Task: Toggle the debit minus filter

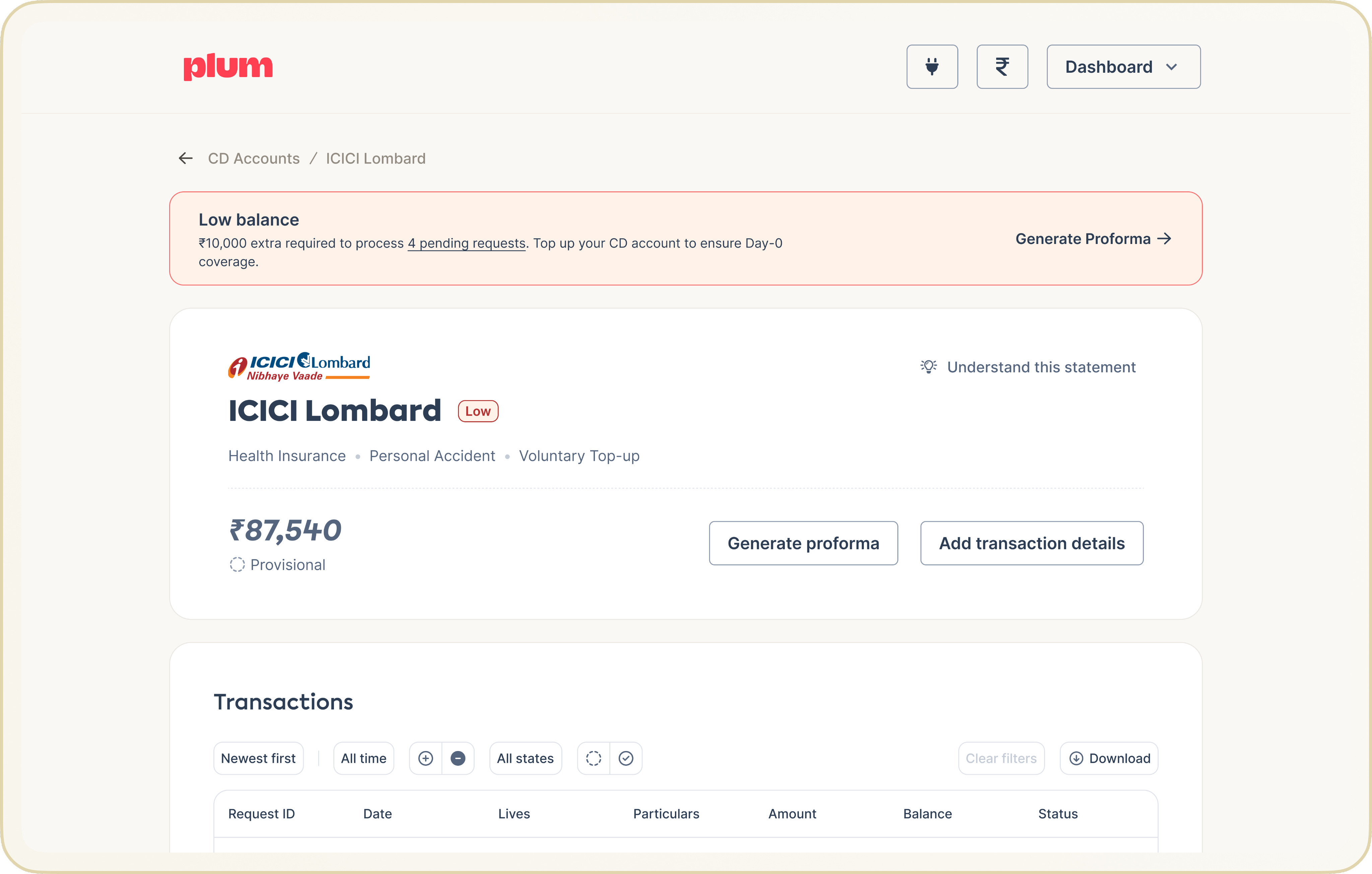Action: (x=458, y=758)
